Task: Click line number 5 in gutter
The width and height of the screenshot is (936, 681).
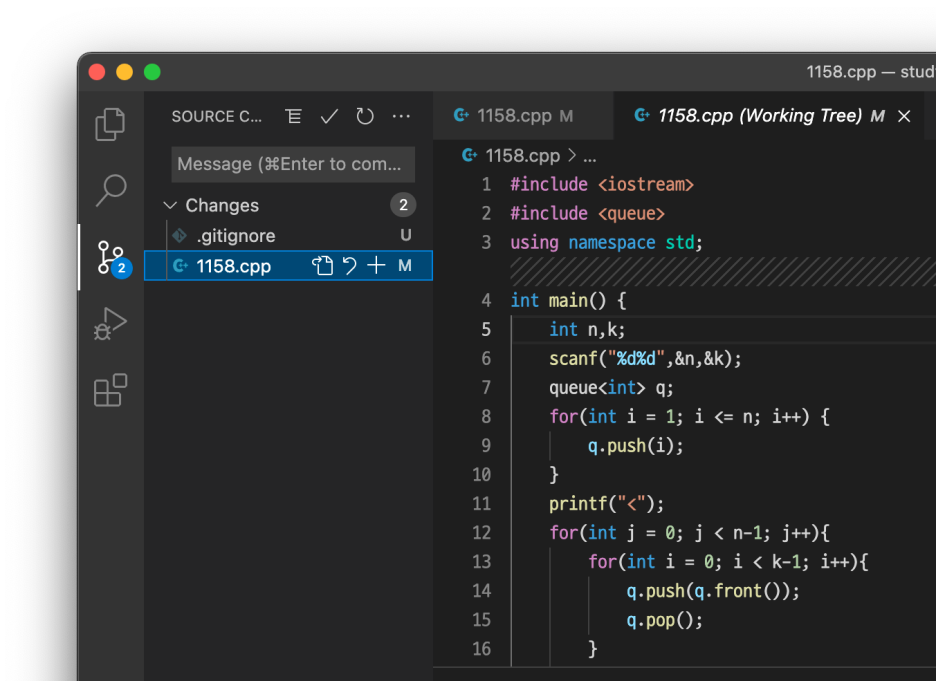Action: click(x=486, y=329)
